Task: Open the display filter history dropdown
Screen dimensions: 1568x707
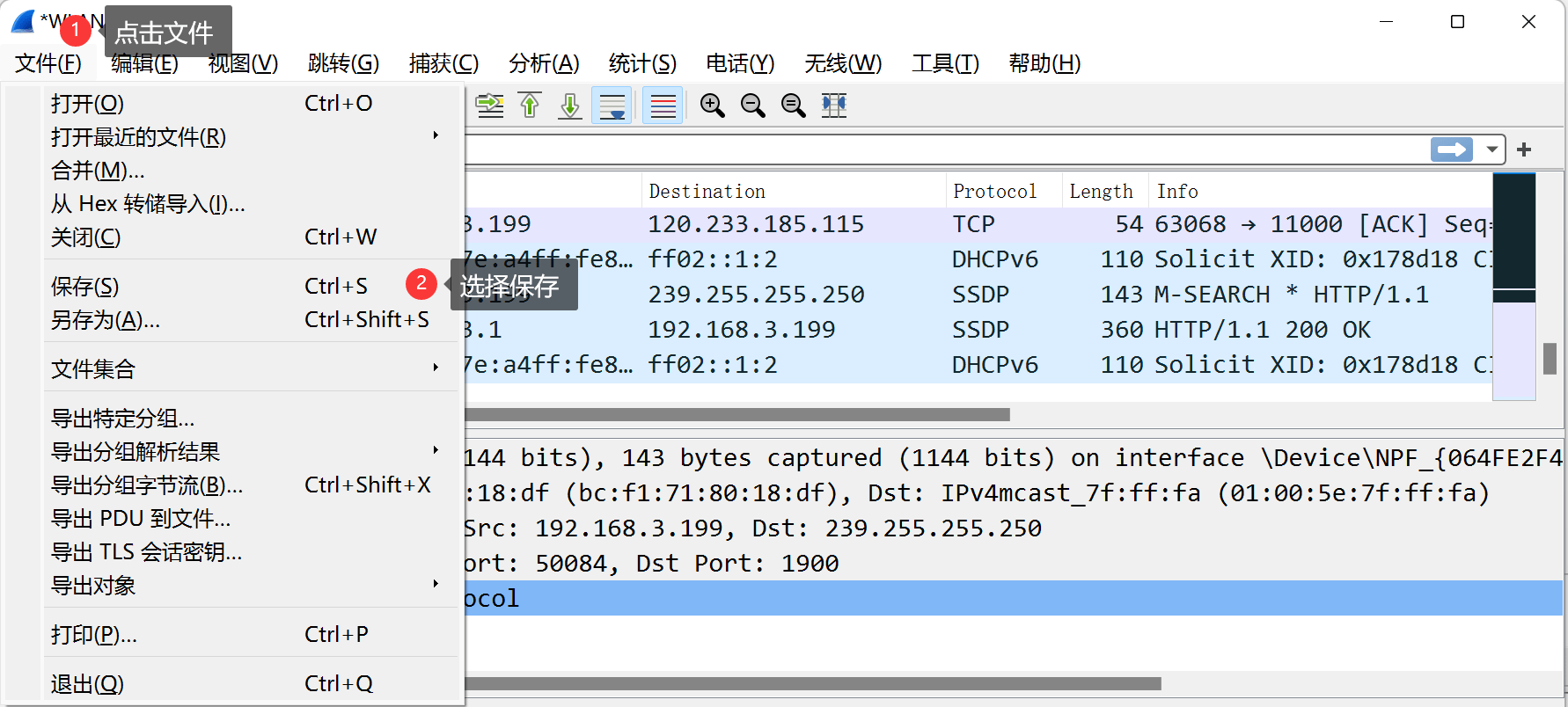Action: 1491,149
